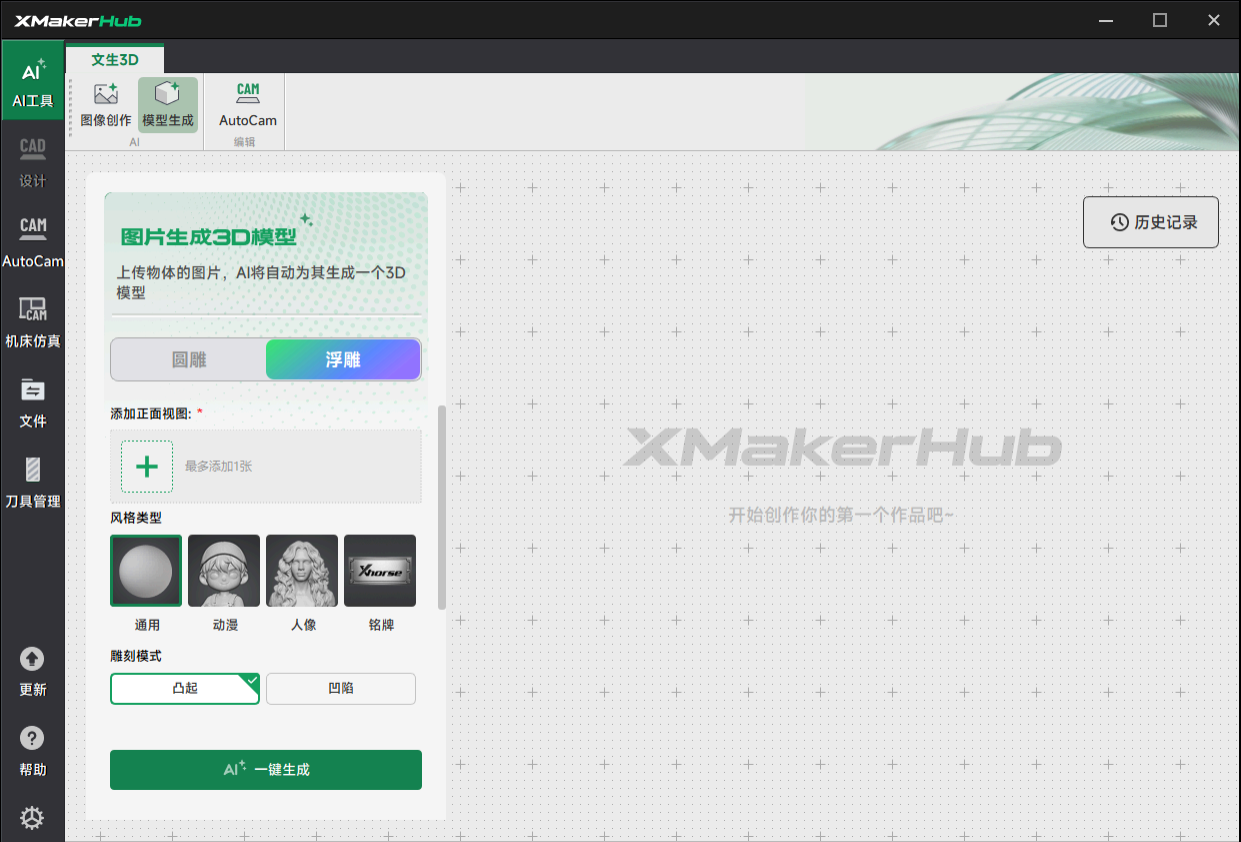
Task: Choose the 铭牌 style thumbnail
Action: pyautogui.click(x=380, y=571)
